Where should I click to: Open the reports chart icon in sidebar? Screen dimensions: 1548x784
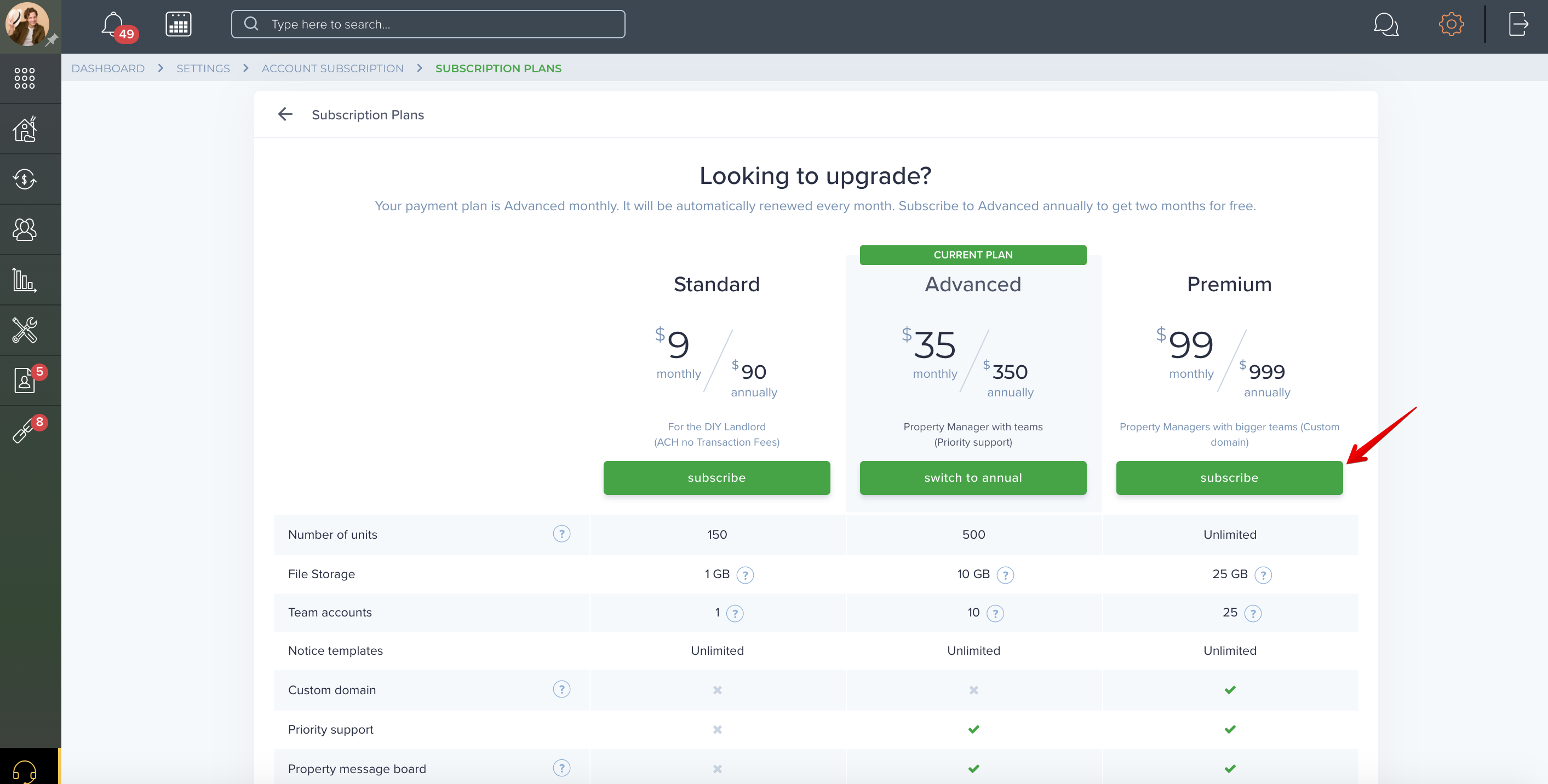[25, 280]
